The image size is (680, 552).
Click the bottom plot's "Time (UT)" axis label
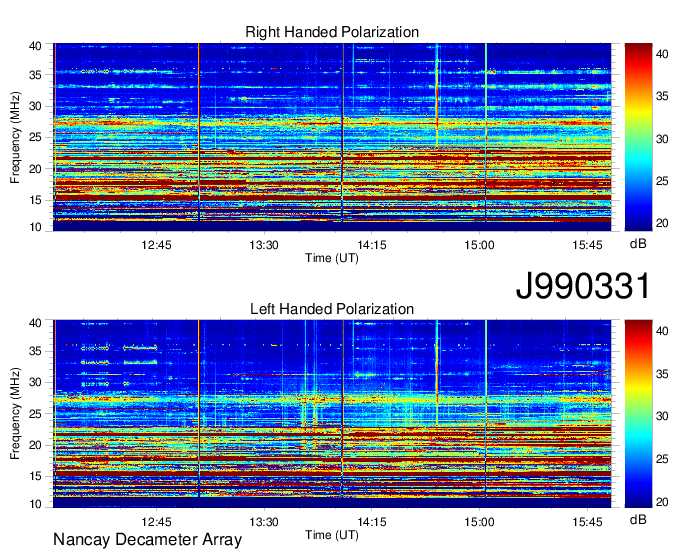[x=332, y=535]
